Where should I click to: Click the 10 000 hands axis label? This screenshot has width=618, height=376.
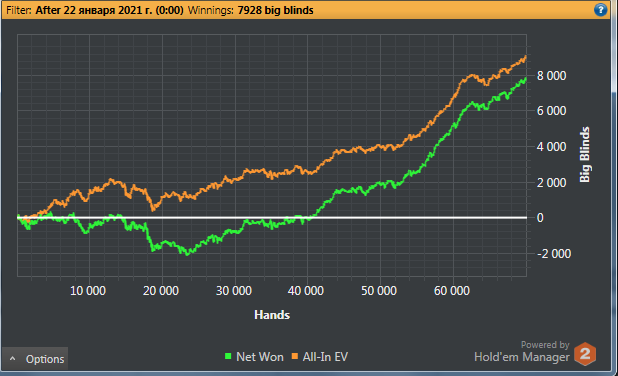(x=88, y=291)
